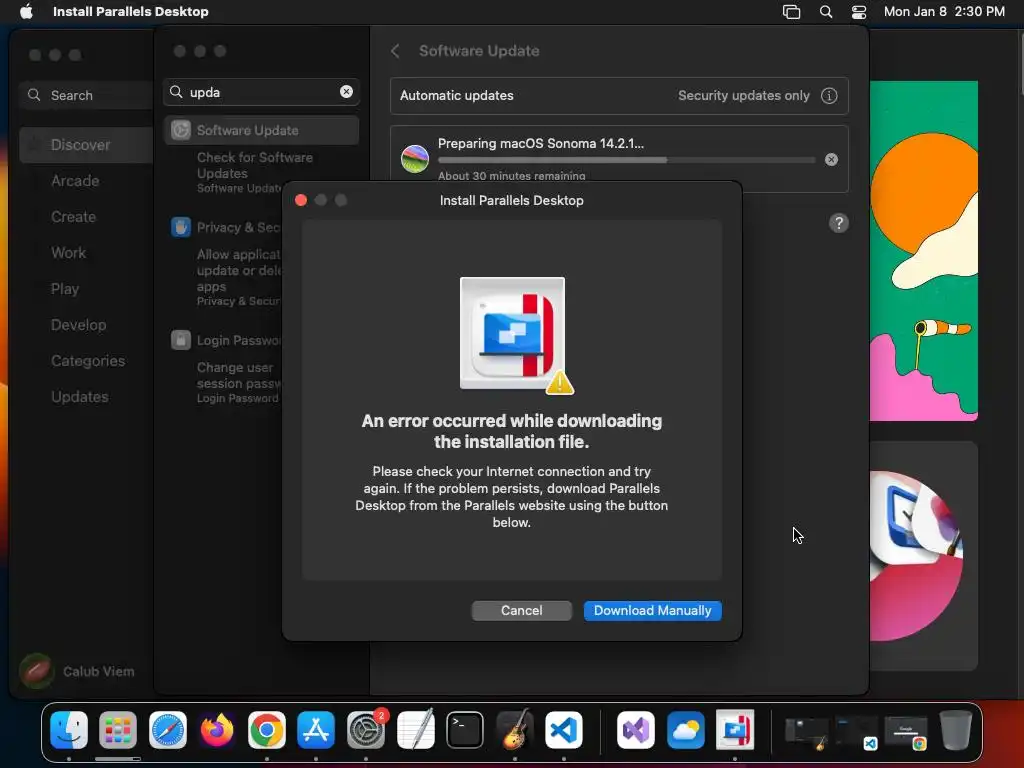
Task: Open Safari from the dock
Action: [168, 729]
